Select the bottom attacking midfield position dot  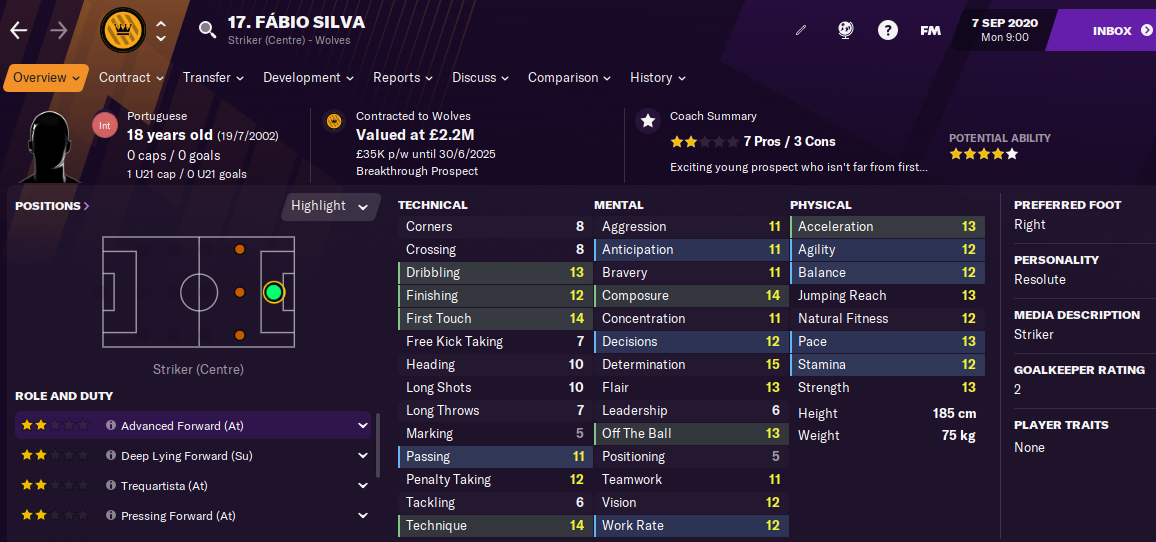click(x=239, y=336)
